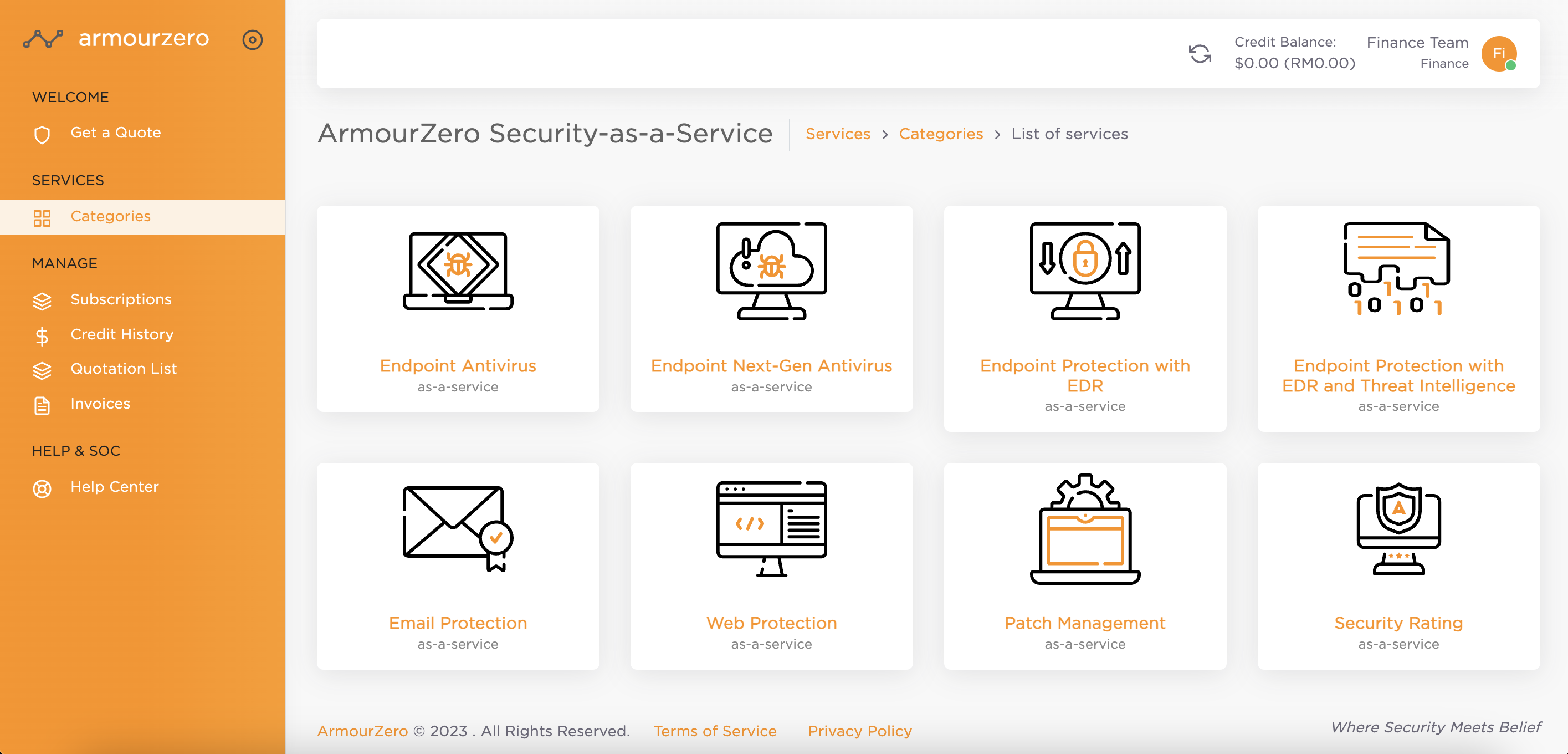Screen dimensions: 1568x754
Task: Click the armourzero logo icon
Action: click(x=43, y=39)
